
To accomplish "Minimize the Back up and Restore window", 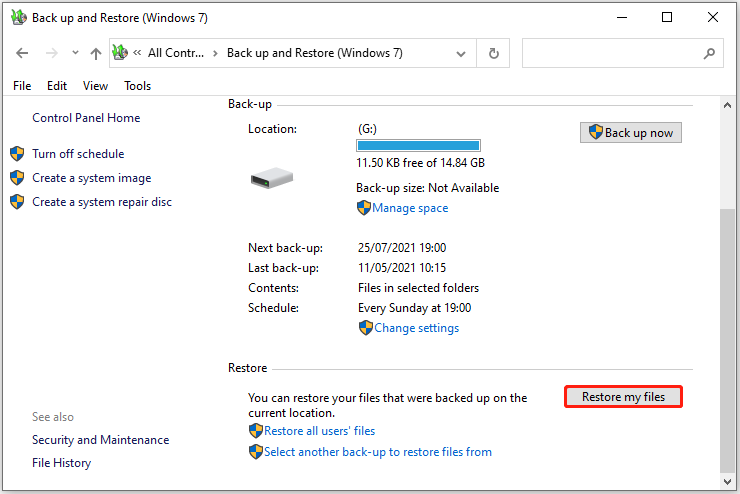I will point(622,17).
